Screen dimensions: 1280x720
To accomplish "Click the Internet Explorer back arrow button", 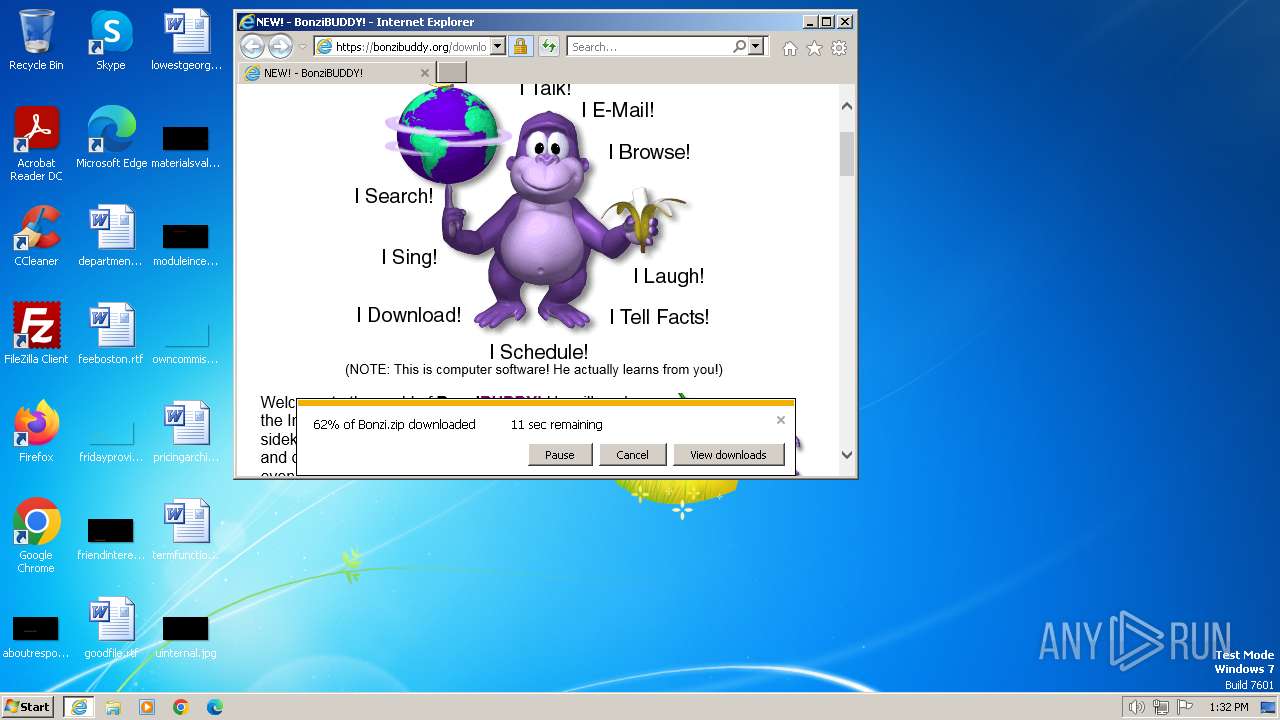I will 252,46.
